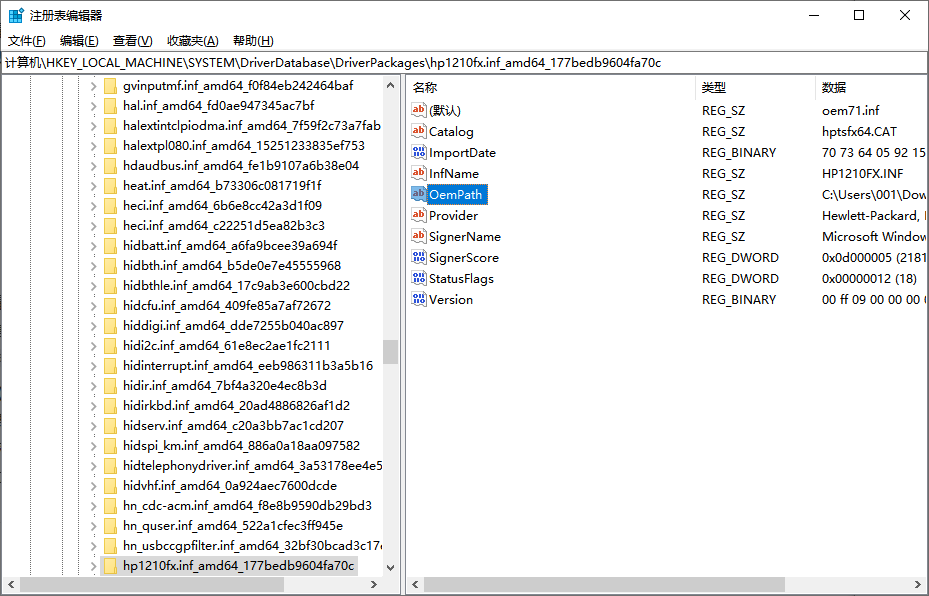This screenshot has width=929, height=596.
Task: Click the Registry Editor app icon in title bar
Action: tap(16, 15)
